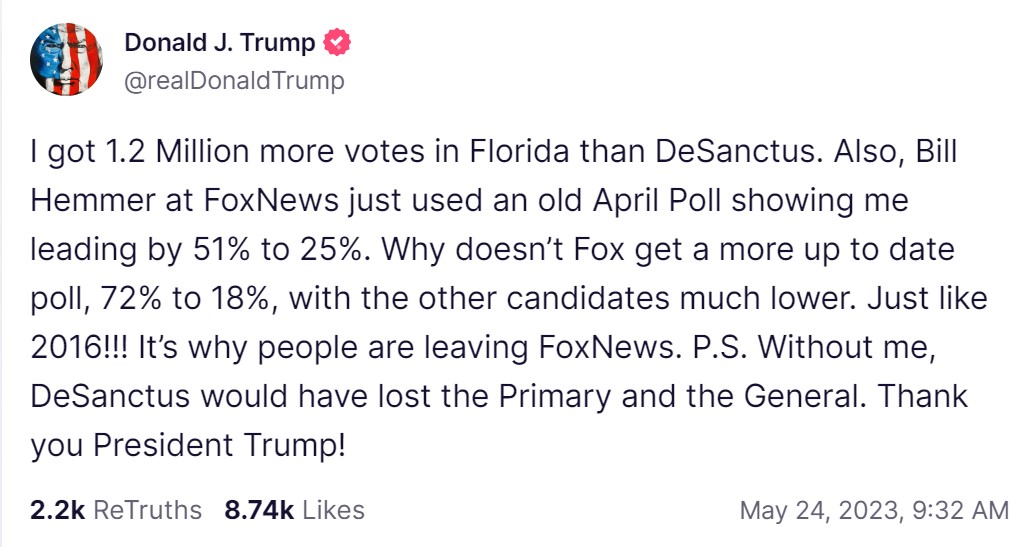This screenshot has height=547, width=1032.
Task: Click "President Trump!" on the last line
Action: (x=219, y=445)
